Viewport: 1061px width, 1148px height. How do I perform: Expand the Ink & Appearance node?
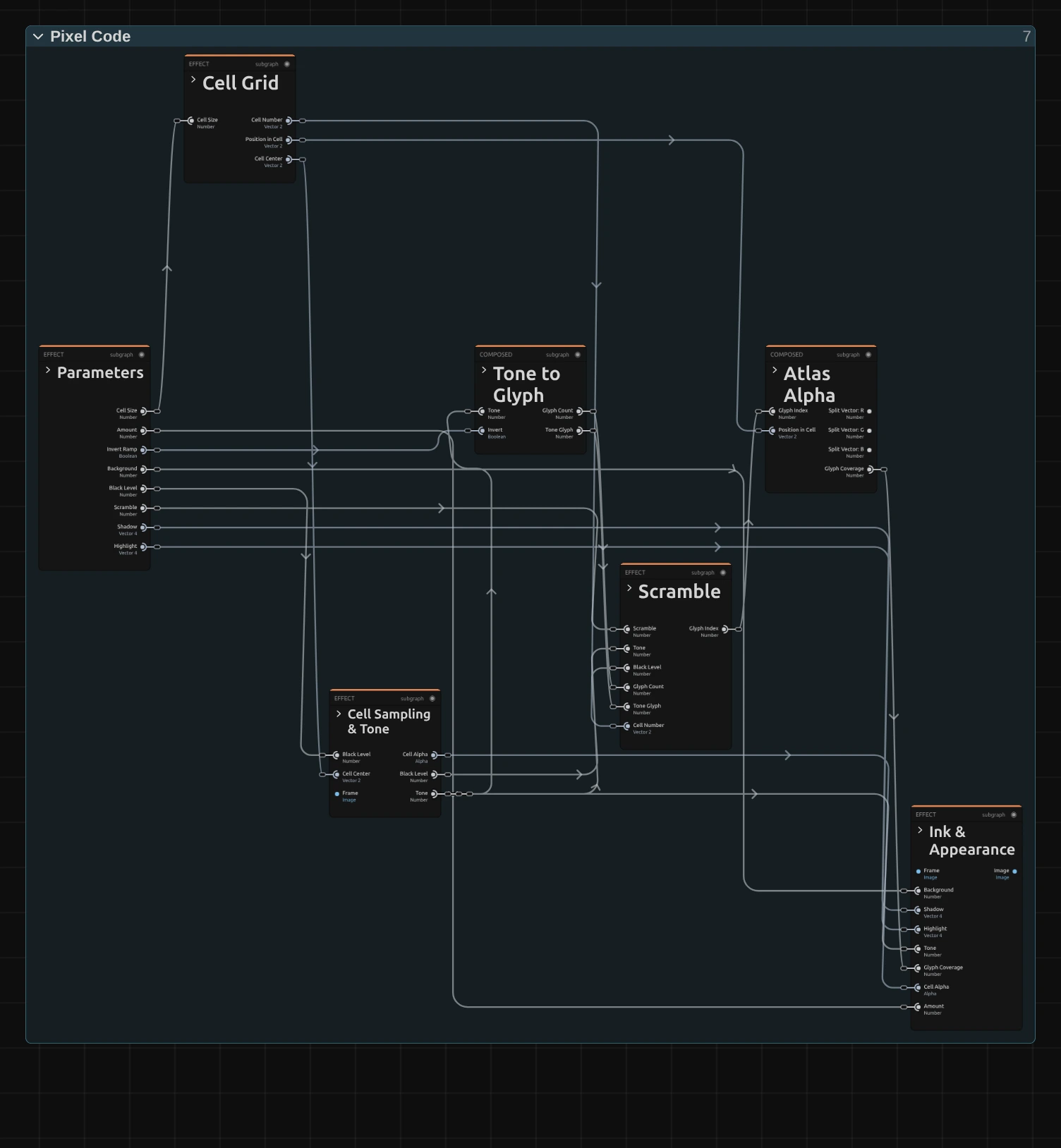click(920, 830)
